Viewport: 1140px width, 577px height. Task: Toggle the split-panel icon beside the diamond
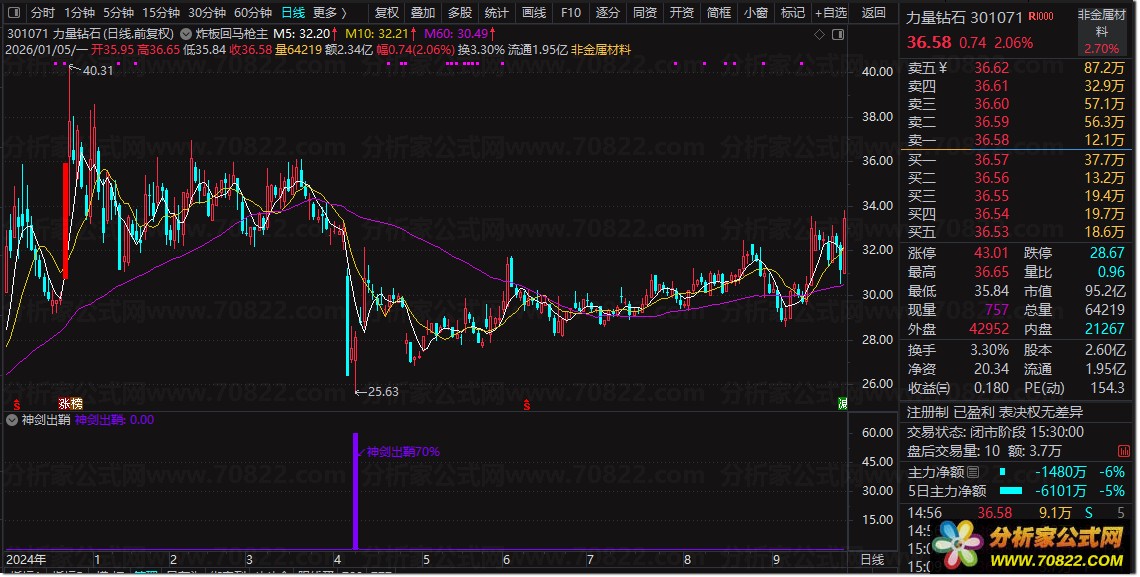click(x=838, y=34)
